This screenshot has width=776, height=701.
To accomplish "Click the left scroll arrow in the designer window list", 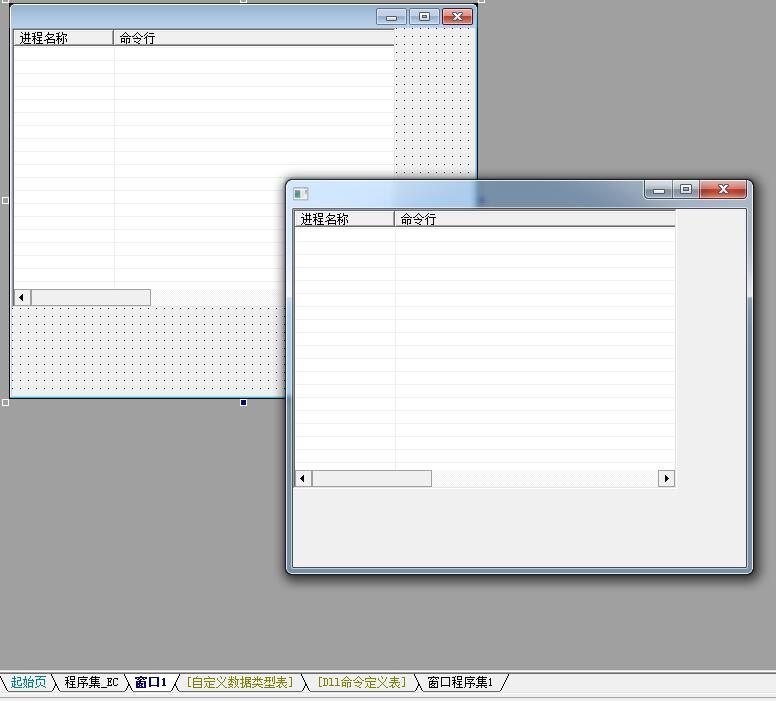I will point(22,298).
